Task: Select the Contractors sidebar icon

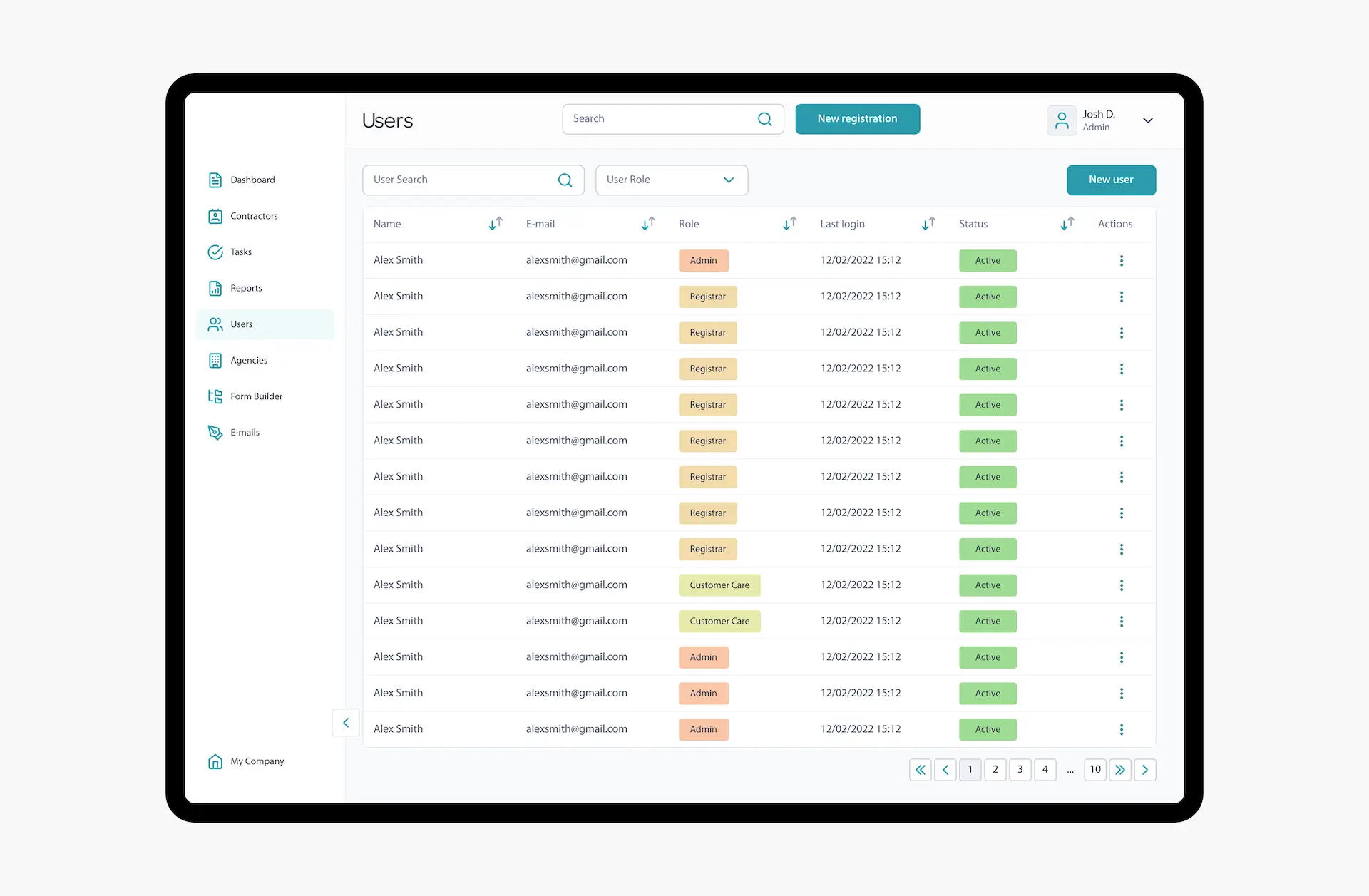Action: coord(215,216)
